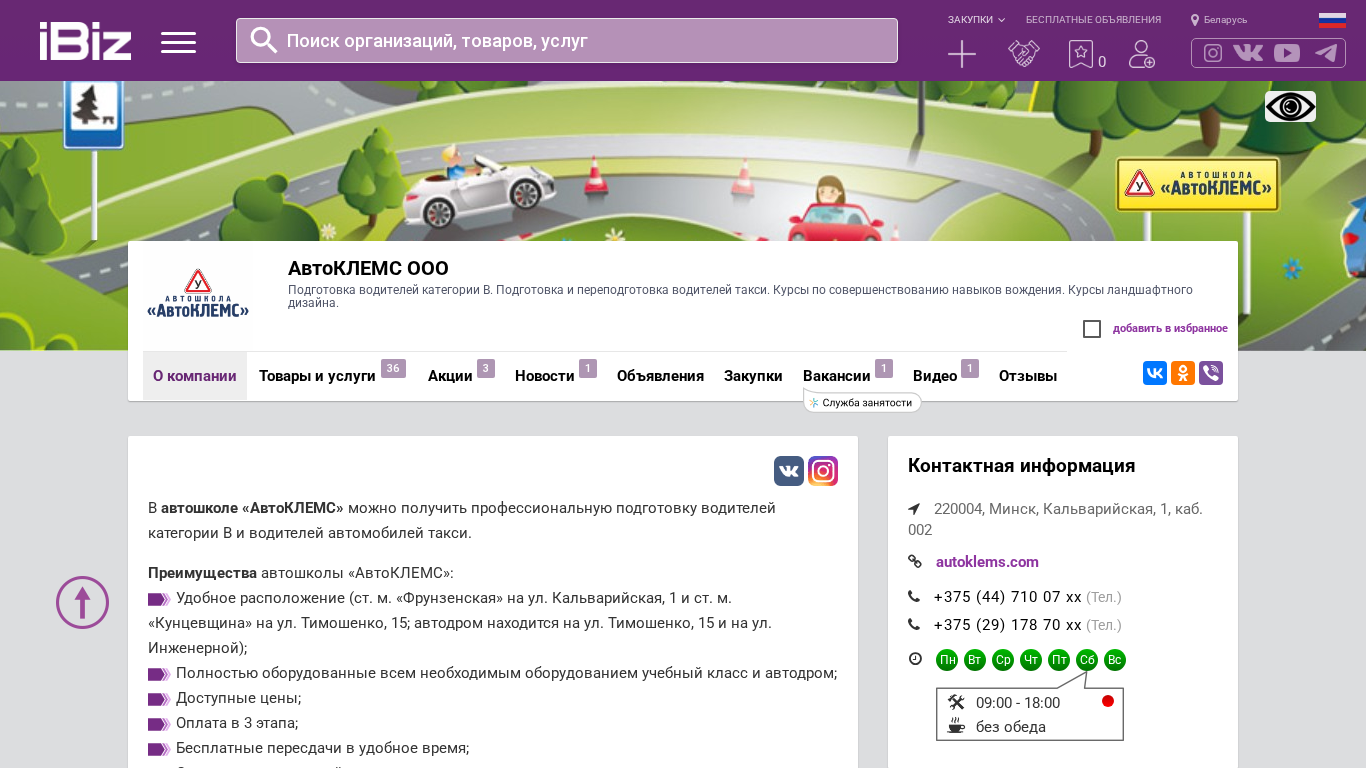The height and width of the screenshot is (768, 1366).
Task: Open the handshake partnership icon
Action: point(1023,54)
